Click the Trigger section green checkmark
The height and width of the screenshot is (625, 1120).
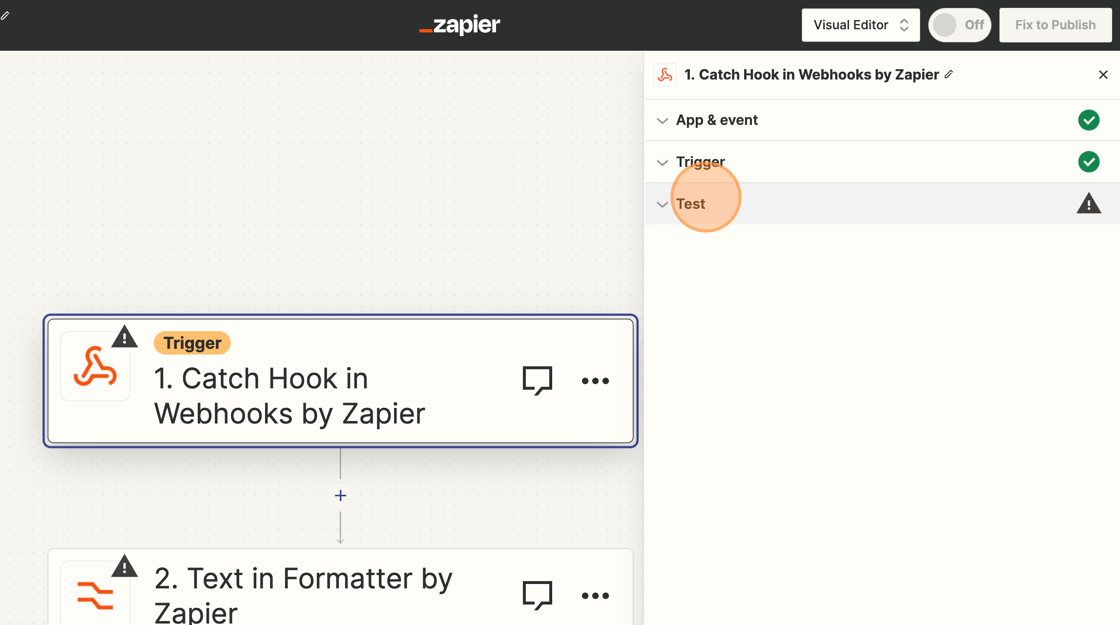point(1089,162)
